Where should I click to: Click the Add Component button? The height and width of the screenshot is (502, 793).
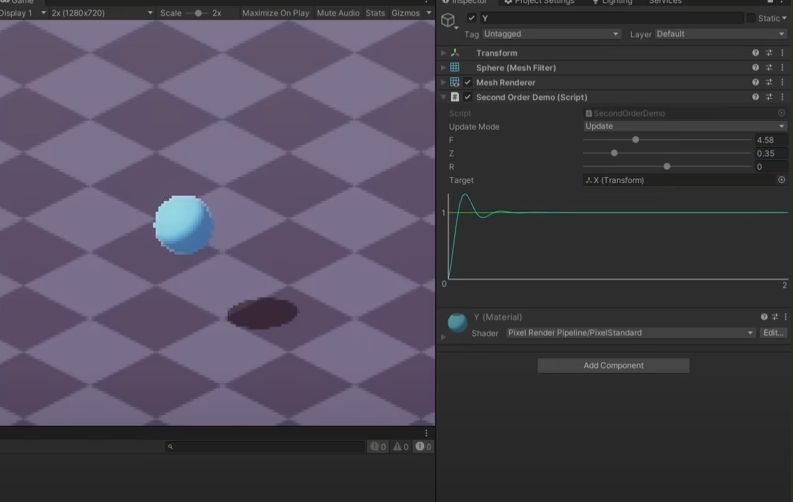click(613, 366)
